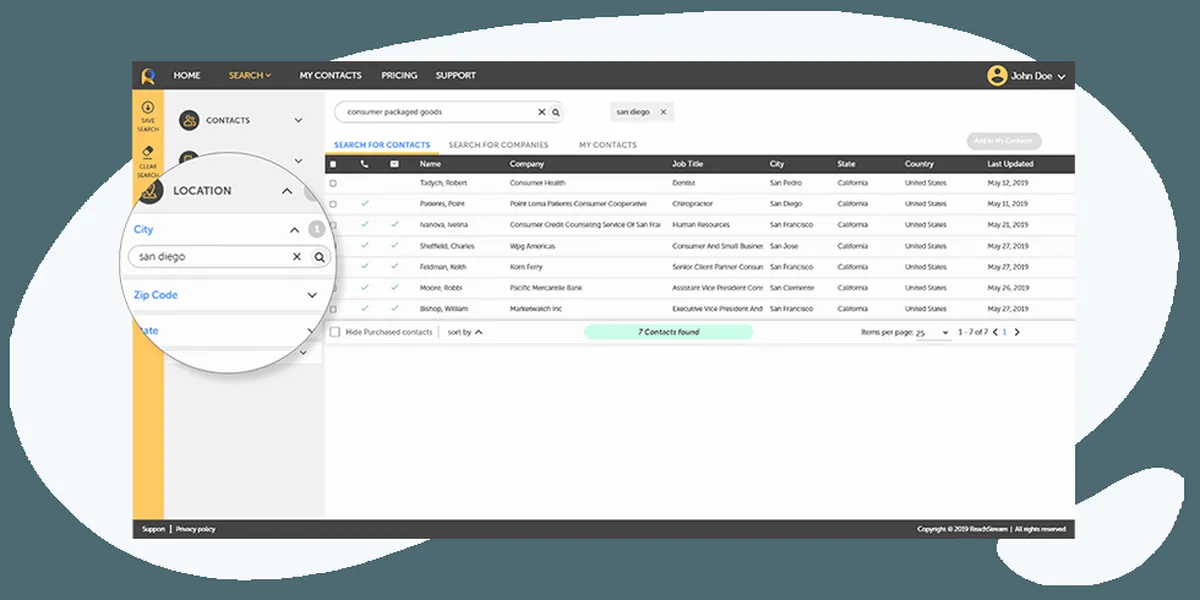Click the Add to My Contacts button

click(x=1004, y=141)
